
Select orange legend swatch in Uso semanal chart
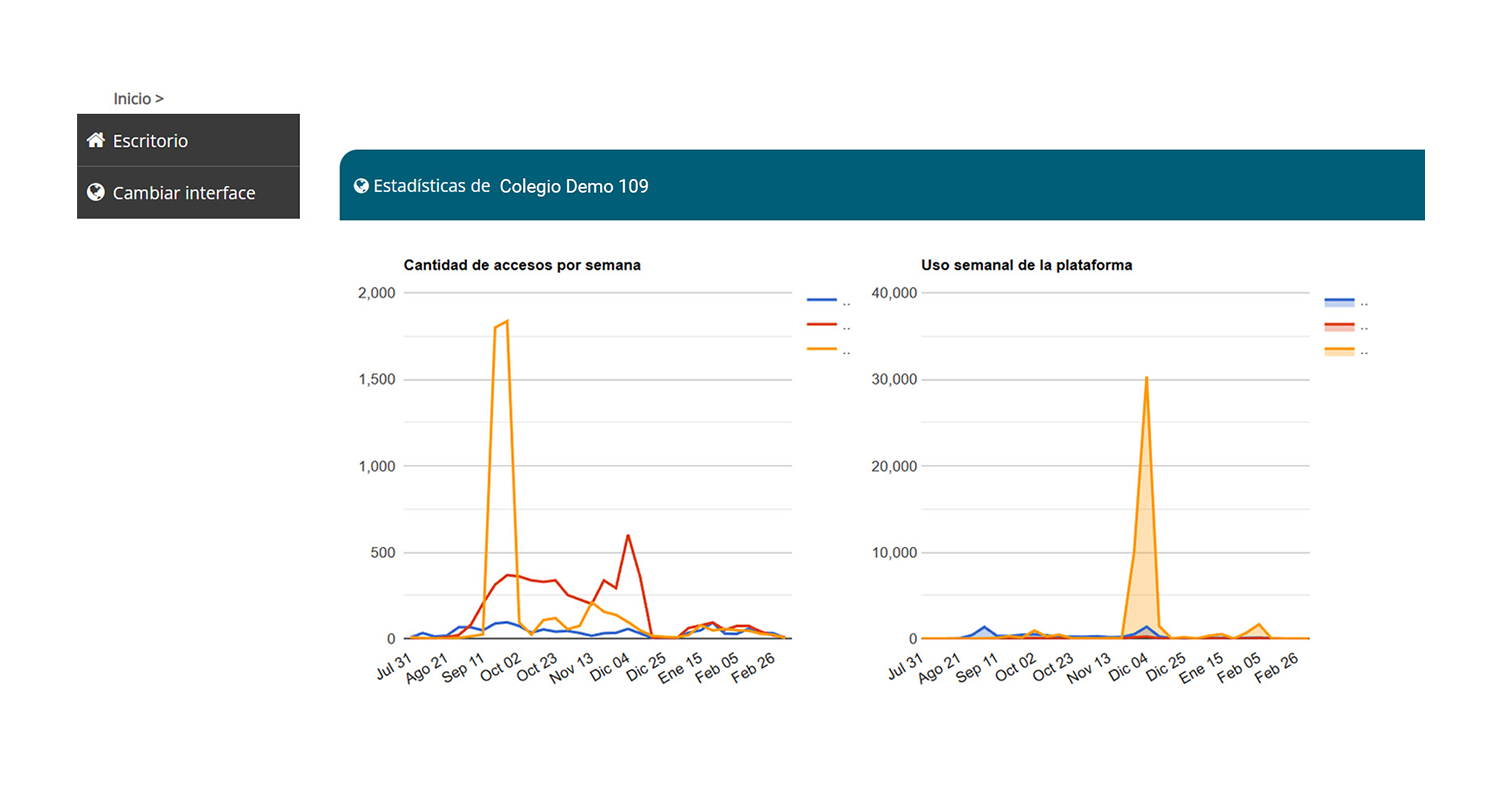1339,351
